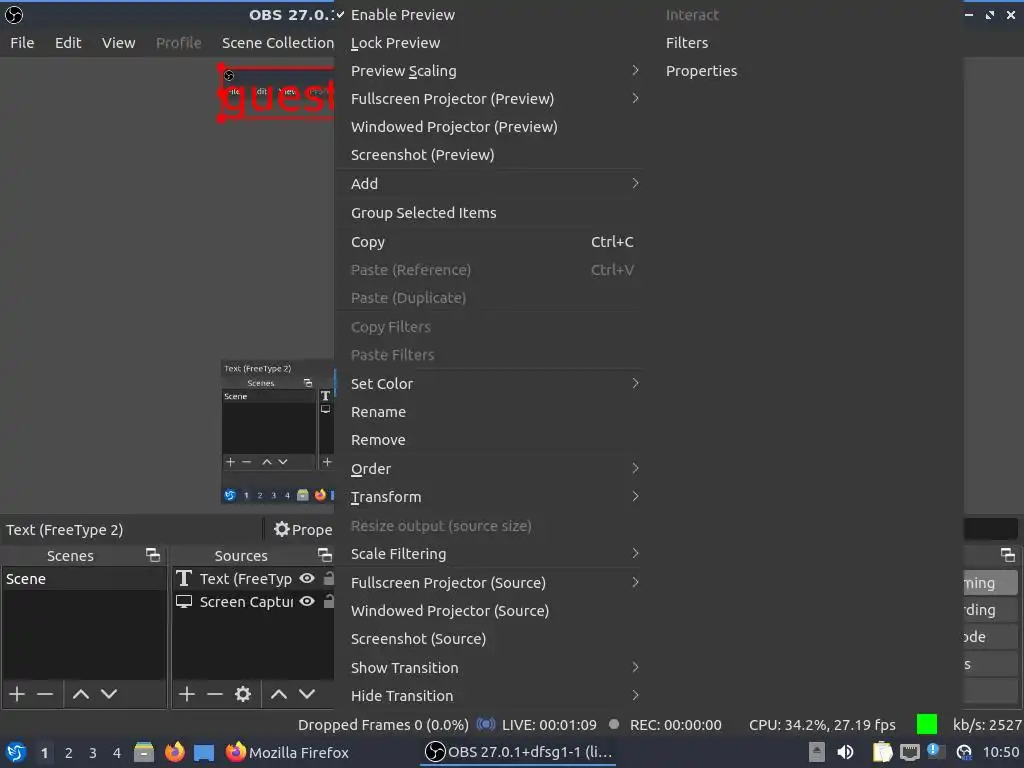The image size is (1024, 768).
Task: Select Scene in the Scenes list
Action: 84,579
